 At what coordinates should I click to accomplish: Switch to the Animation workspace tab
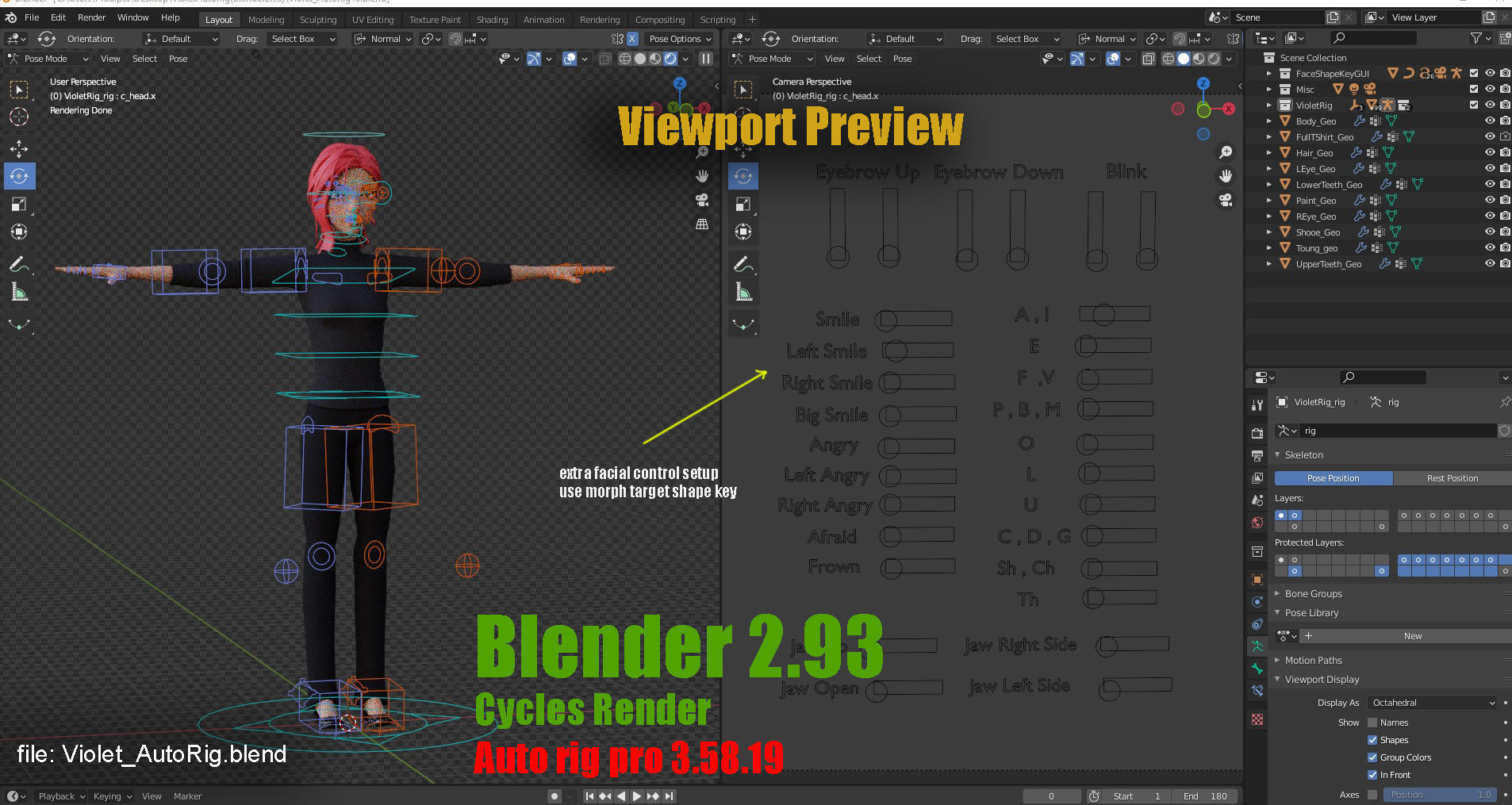(543, 20)
